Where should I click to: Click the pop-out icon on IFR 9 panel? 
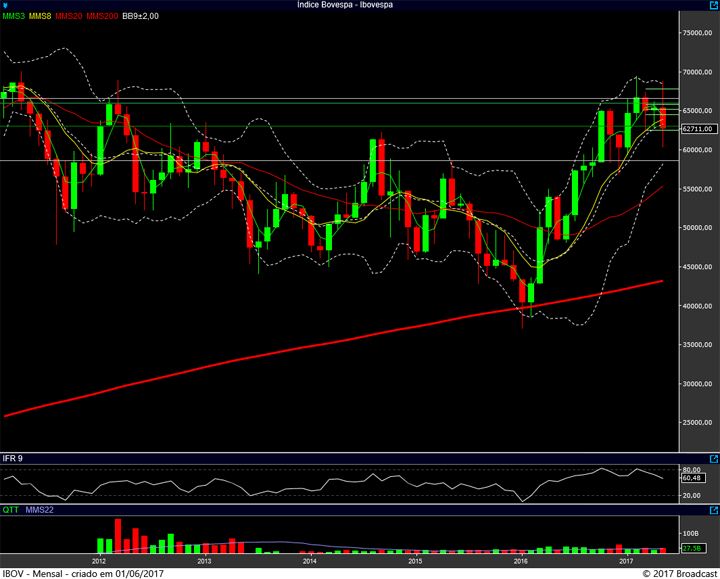click(712, 458)
